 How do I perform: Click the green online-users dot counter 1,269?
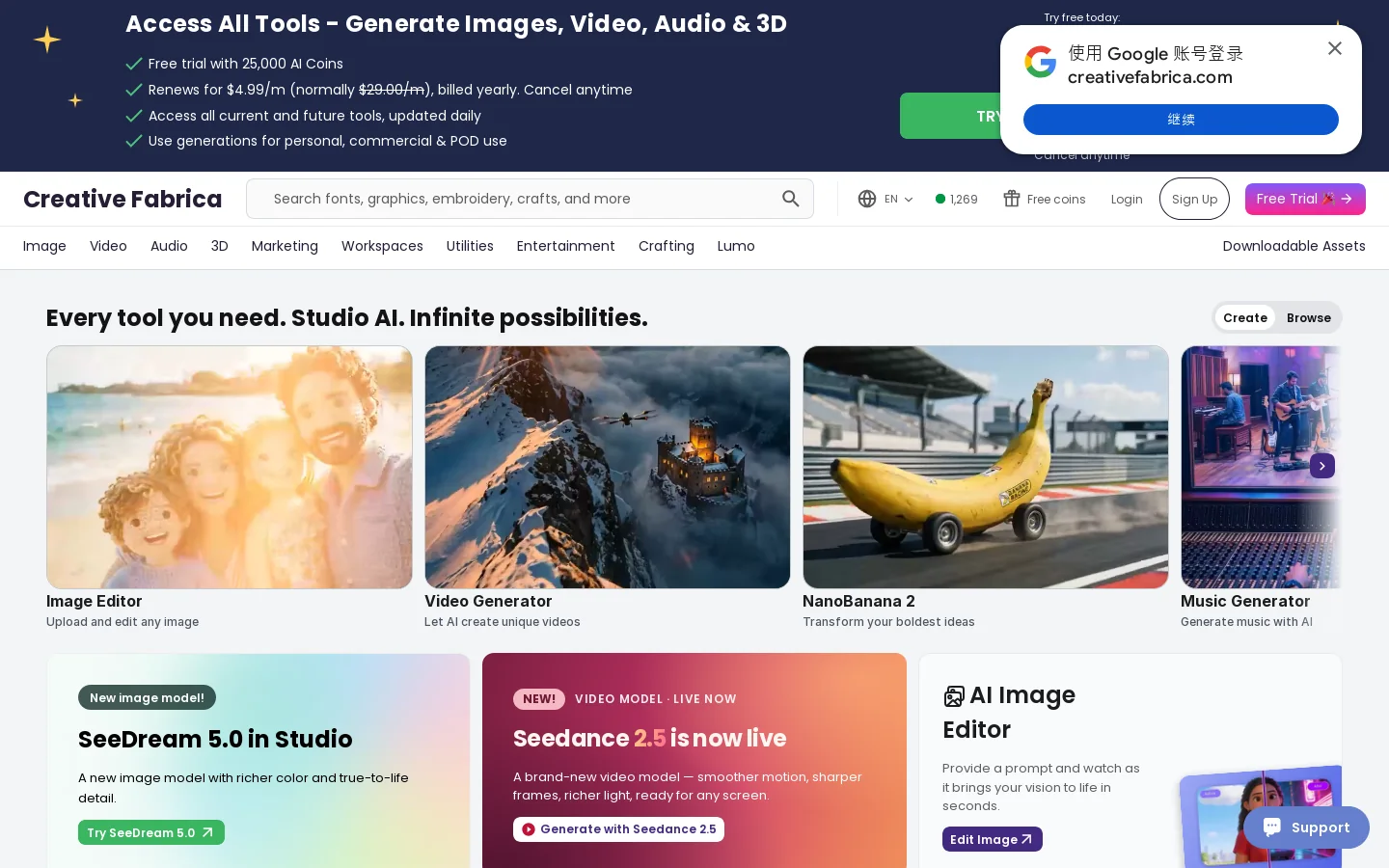pyautogui.click(x=957, y=199)
